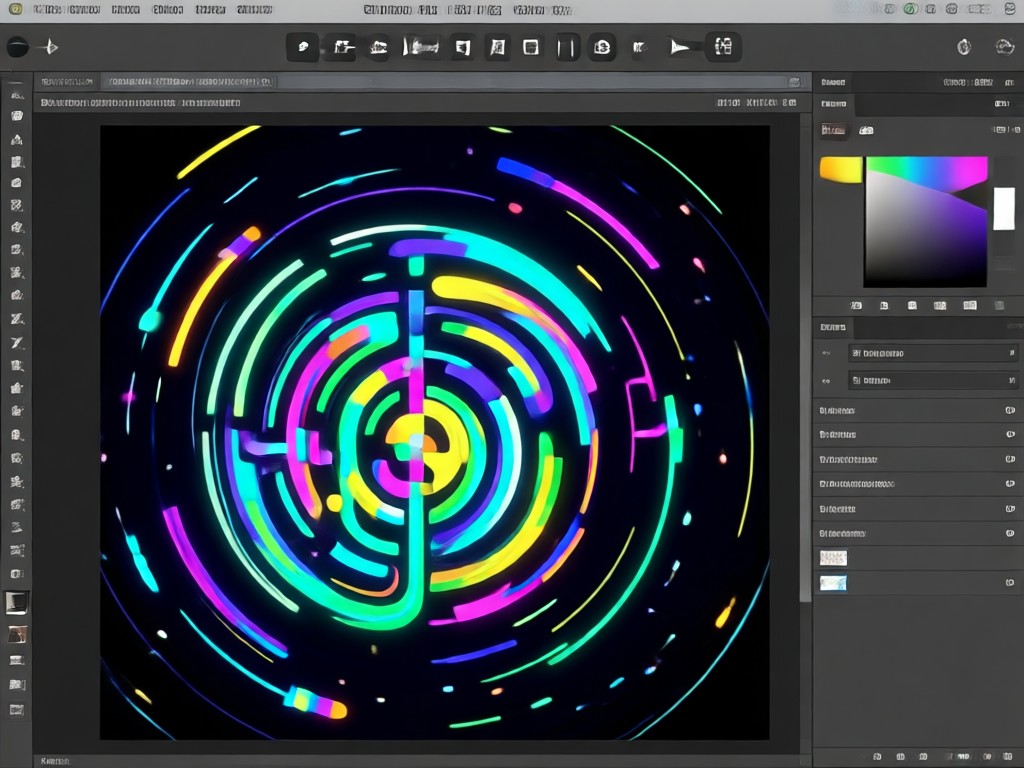
Task: Select the white swatch beside the color field
Action: 1004,208
